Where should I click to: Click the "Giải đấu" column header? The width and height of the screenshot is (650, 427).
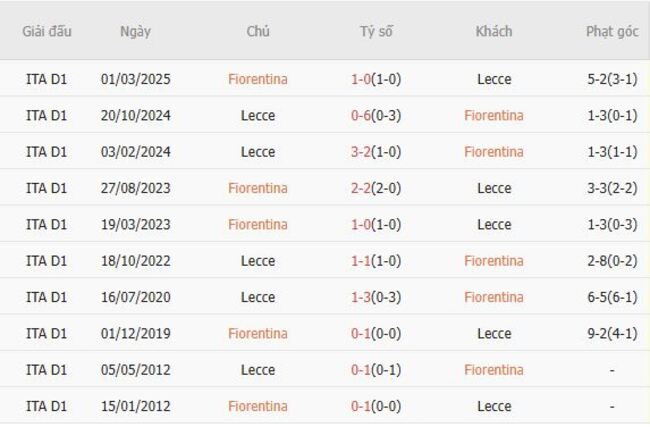pyautogui.click(x=47, y=31)
